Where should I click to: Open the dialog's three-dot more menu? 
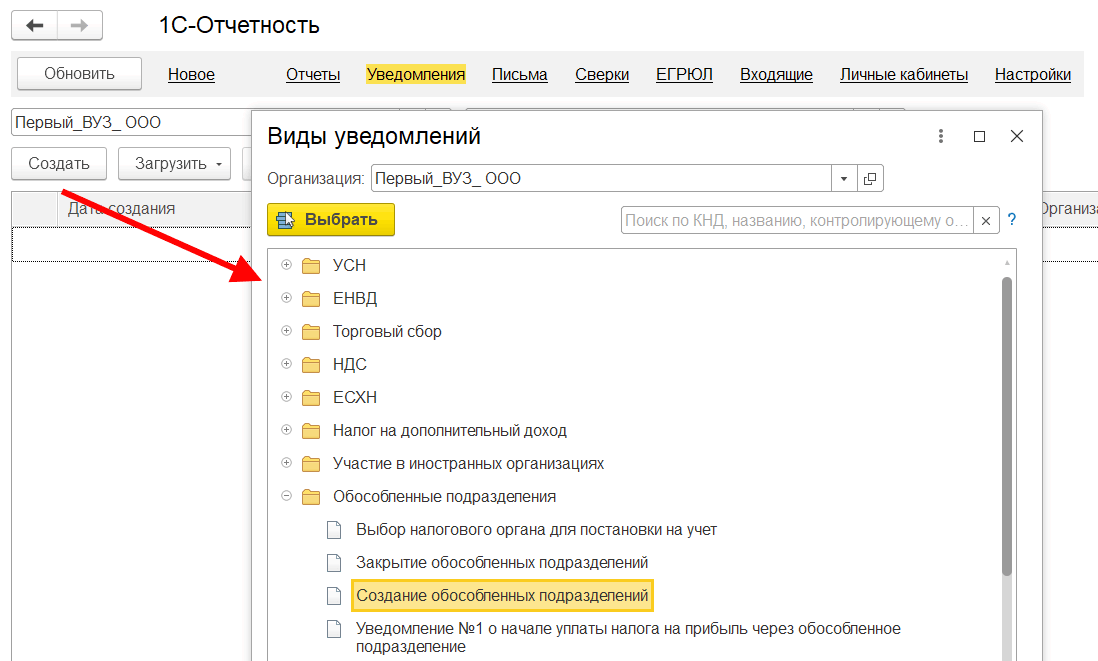click(941, 137)
